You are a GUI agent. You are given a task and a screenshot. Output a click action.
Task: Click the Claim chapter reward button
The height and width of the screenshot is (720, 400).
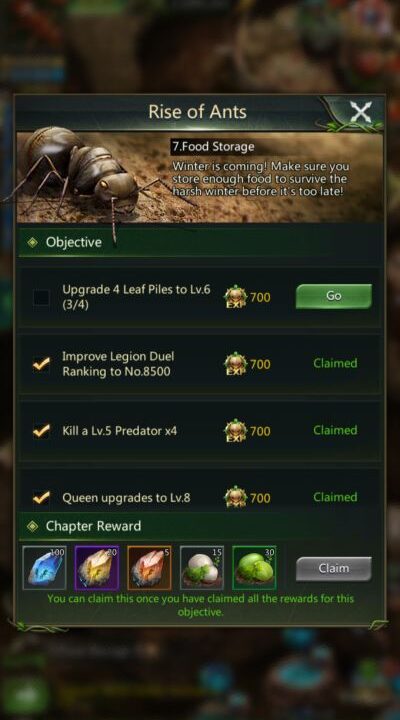click(x=334, y=568)
